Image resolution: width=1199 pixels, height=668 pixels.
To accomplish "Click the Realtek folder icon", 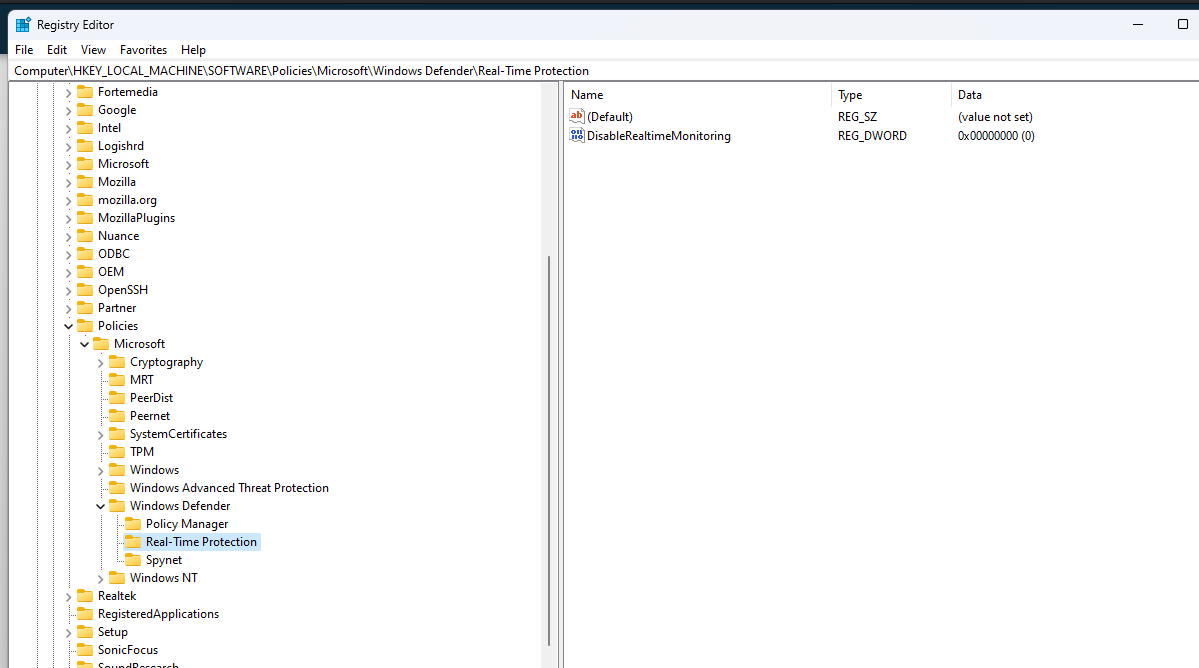I will (x=85, y=595).
